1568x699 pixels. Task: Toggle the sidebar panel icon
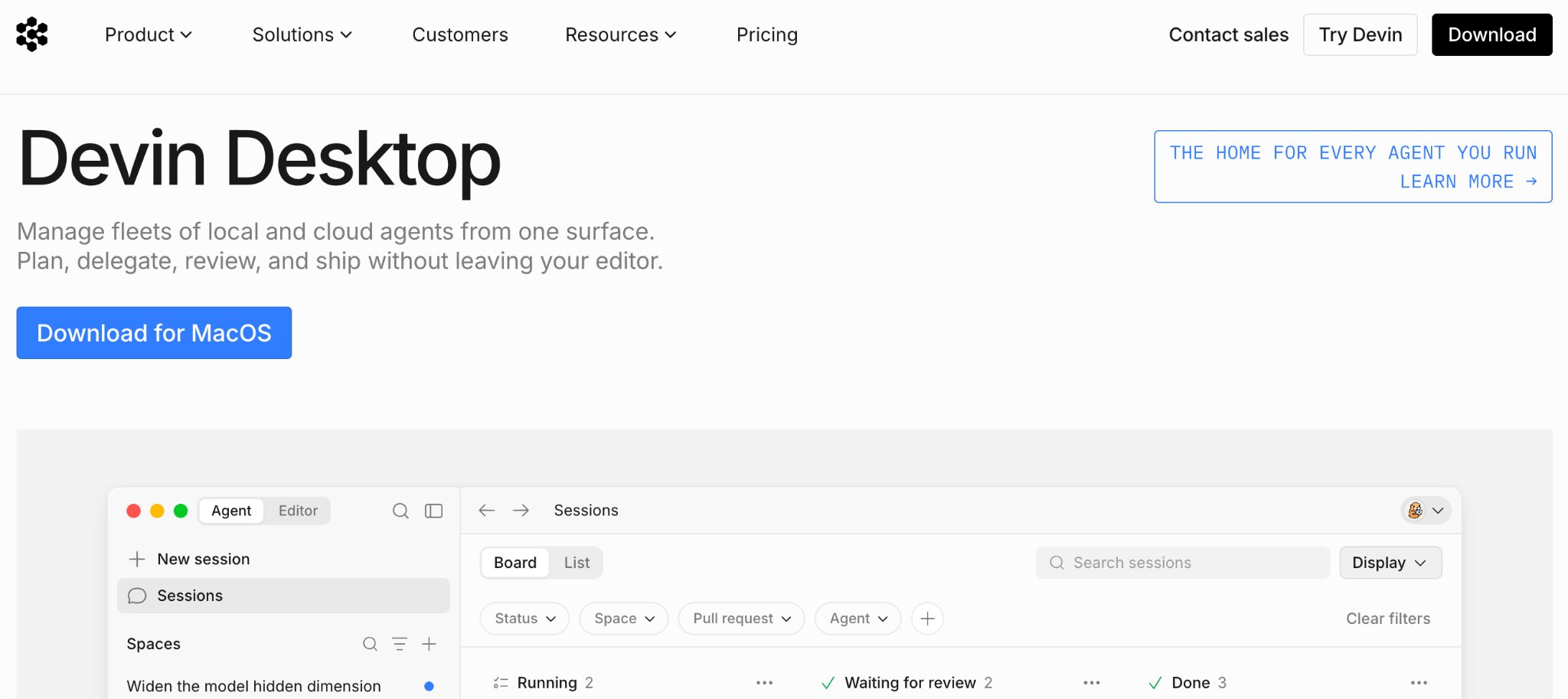434,511
